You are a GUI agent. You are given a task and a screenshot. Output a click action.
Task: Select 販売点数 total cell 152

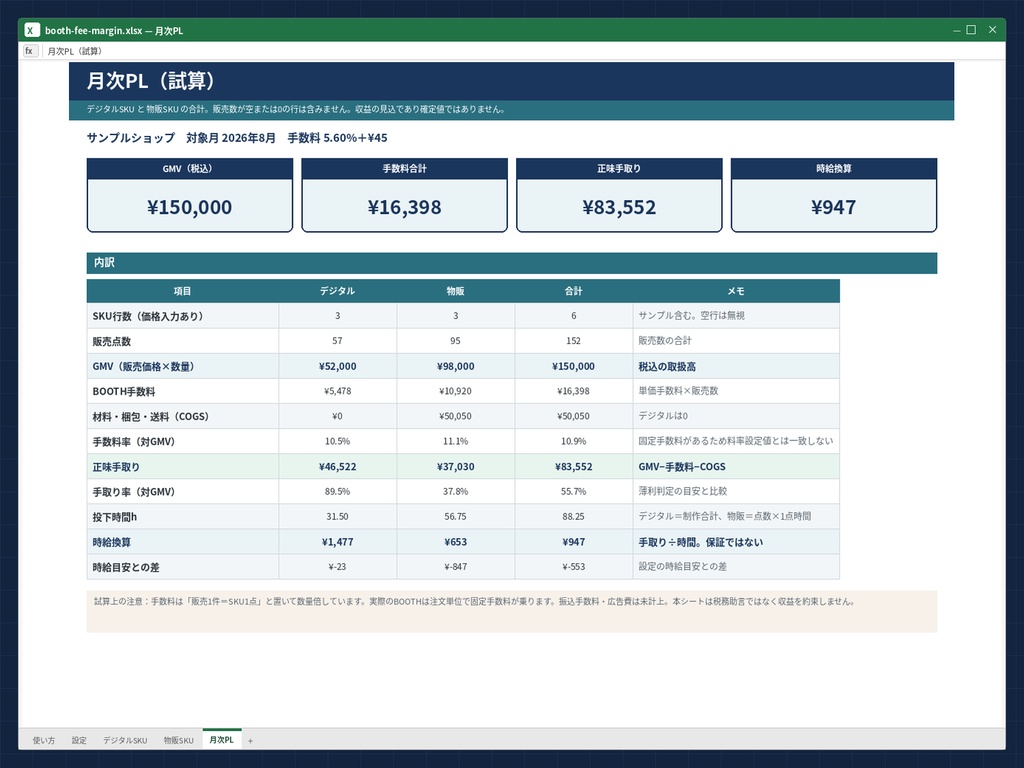pyautogui.click(x=573, y=341)
